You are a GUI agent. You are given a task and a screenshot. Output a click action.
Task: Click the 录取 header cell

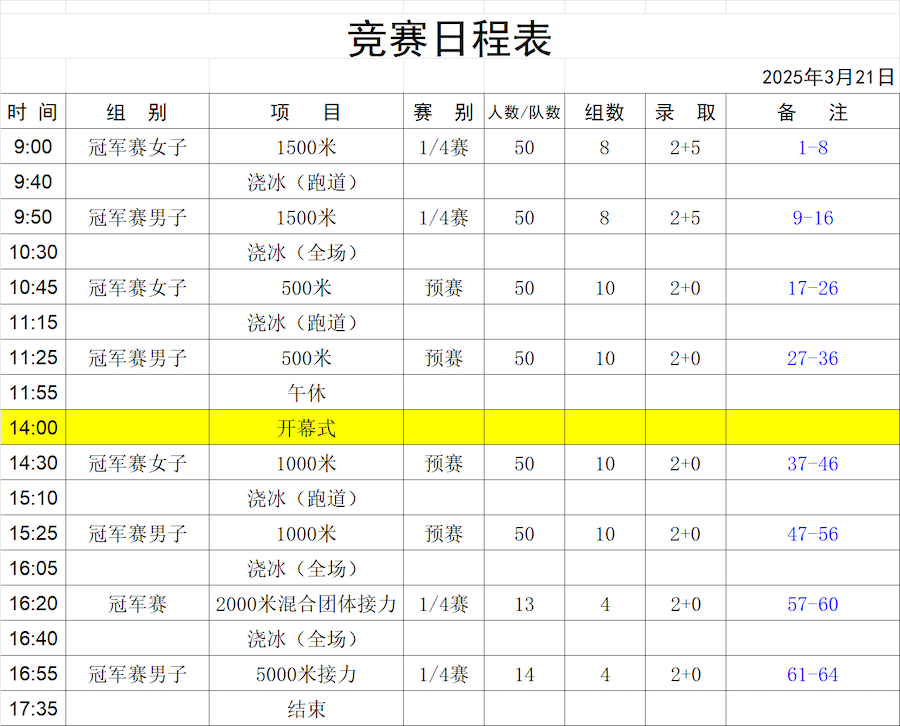click(685, 112)
